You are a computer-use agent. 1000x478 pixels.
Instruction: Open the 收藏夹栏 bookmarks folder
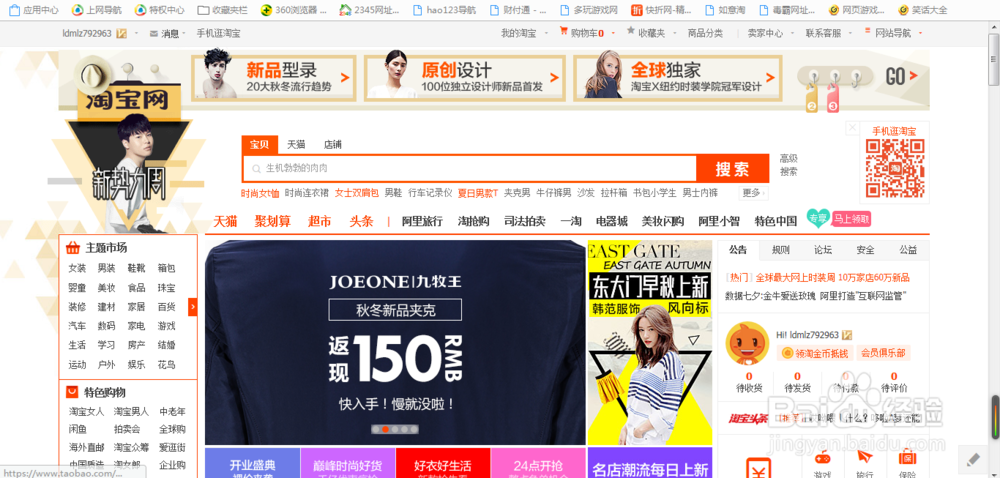pyautogui.click(x=223, y=10)
